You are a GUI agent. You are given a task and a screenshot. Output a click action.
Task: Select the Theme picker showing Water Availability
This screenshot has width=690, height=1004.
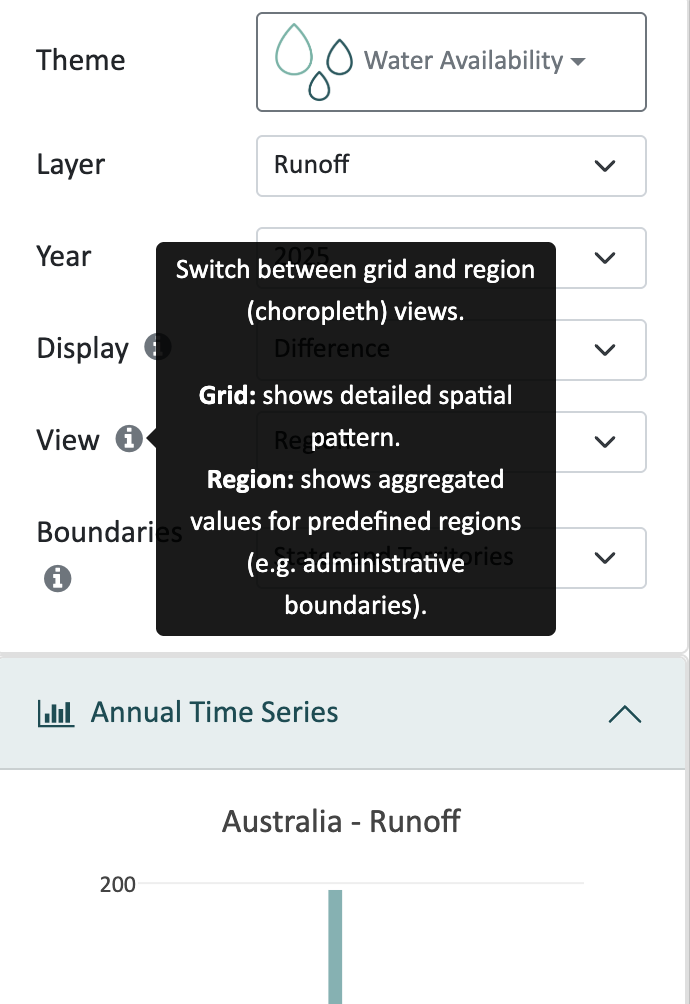point(451,61)
